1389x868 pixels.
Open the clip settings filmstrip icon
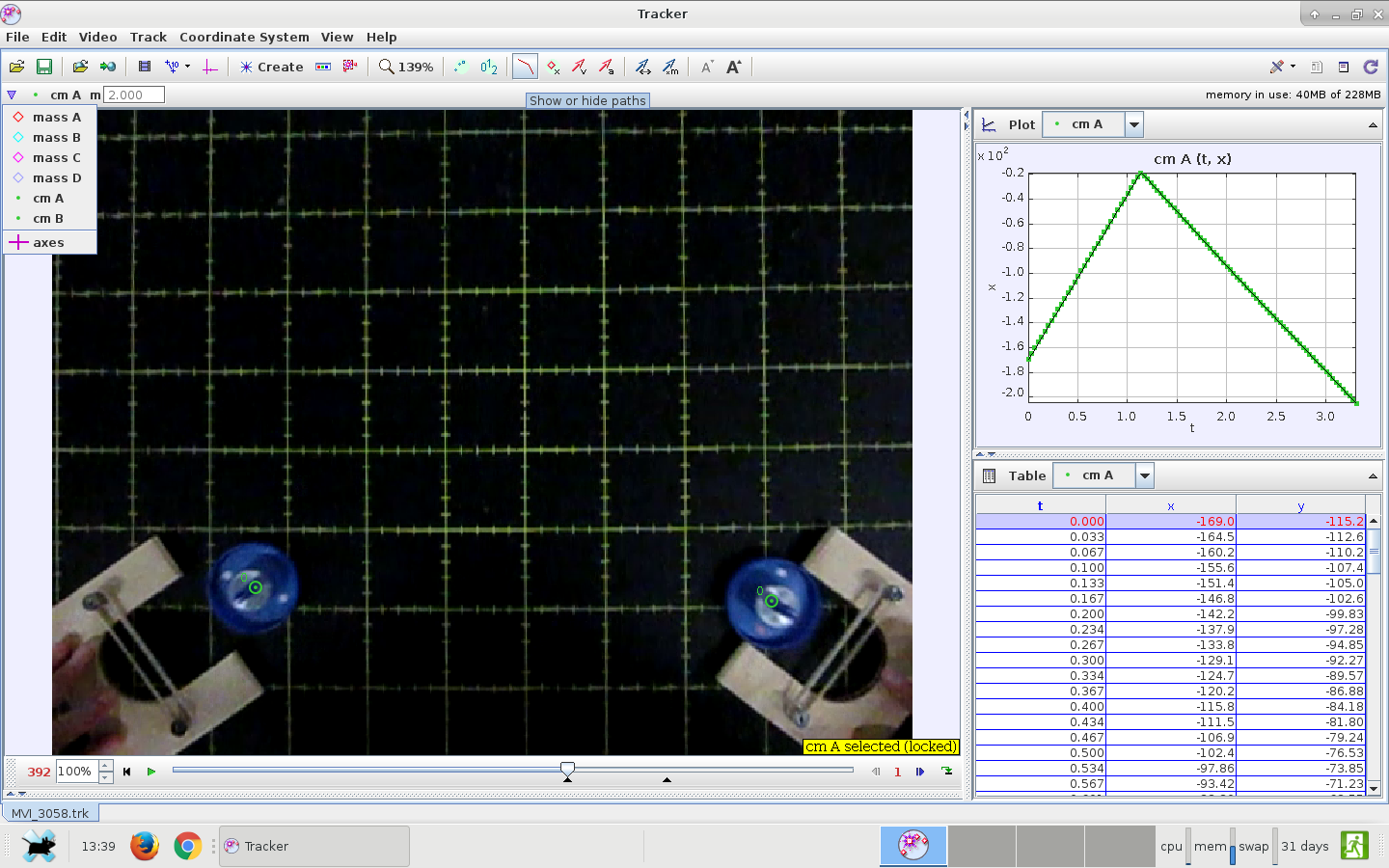pyautogui.click(x=145, y=67)
